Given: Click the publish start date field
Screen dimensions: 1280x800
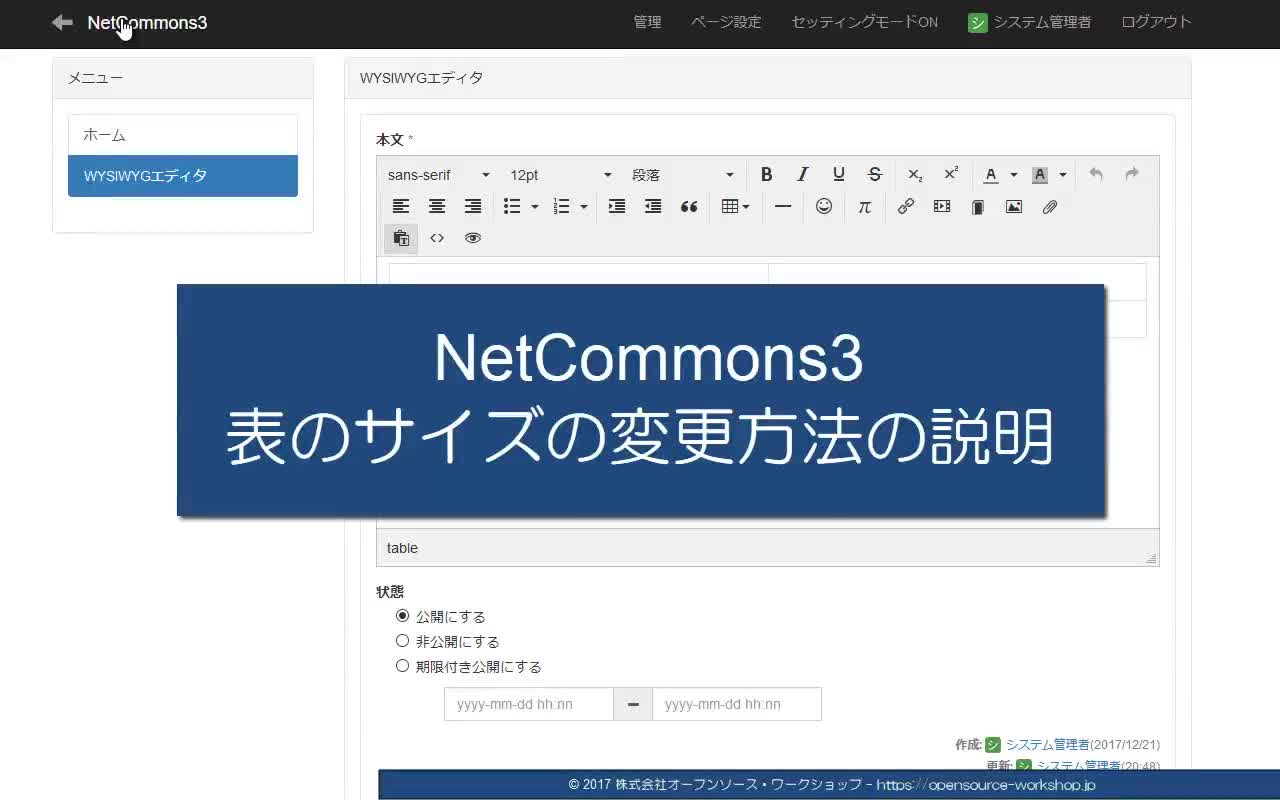Looking at the screenshot, I should (x=529, y=704).
